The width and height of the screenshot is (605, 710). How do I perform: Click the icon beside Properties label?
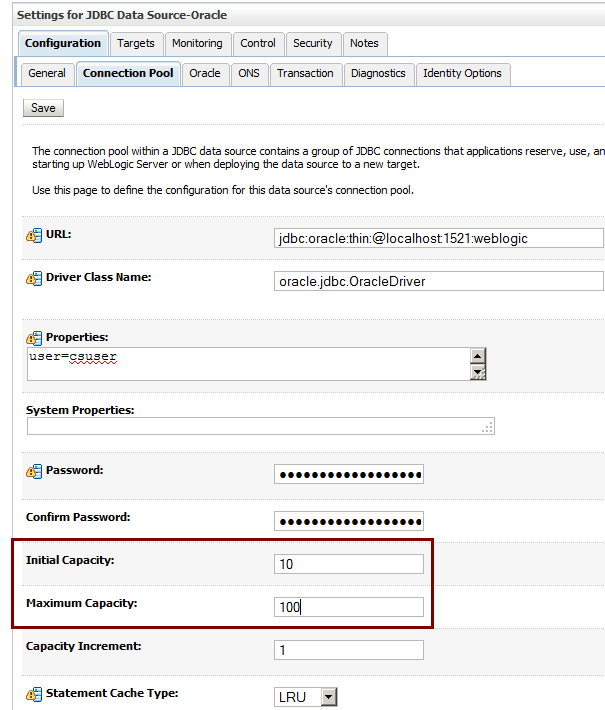pyautogui.click(x=34, y=338)
